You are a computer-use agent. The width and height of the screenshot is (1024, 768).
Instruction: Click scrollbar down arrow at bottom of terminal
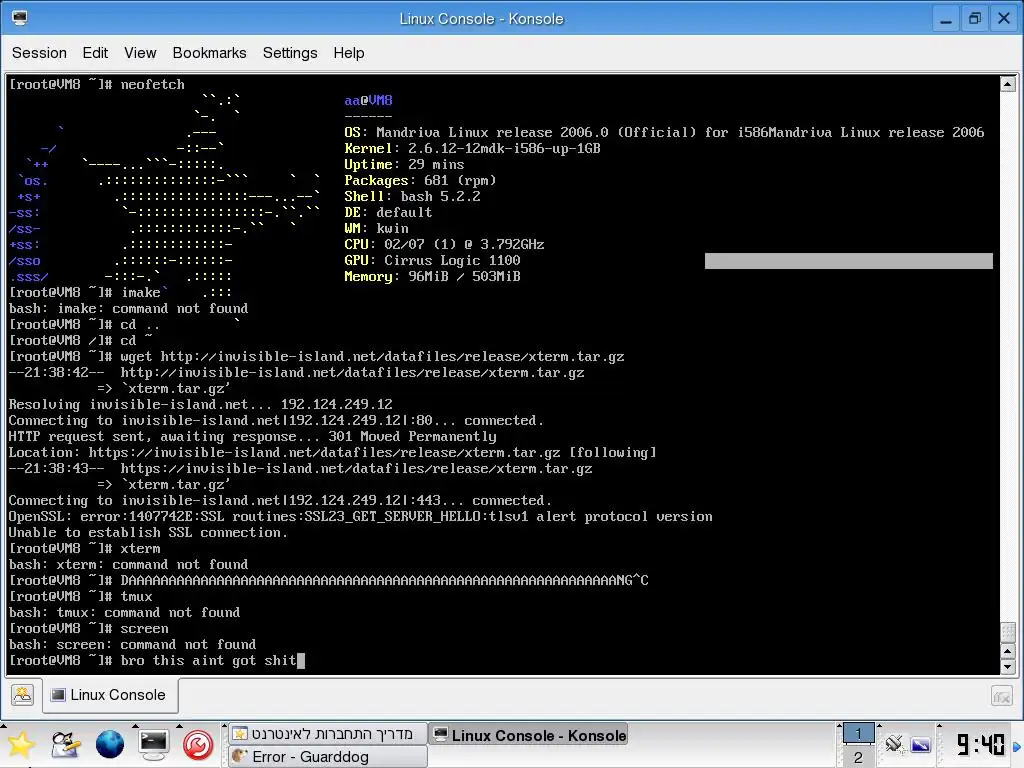[x=1008, y=667]
